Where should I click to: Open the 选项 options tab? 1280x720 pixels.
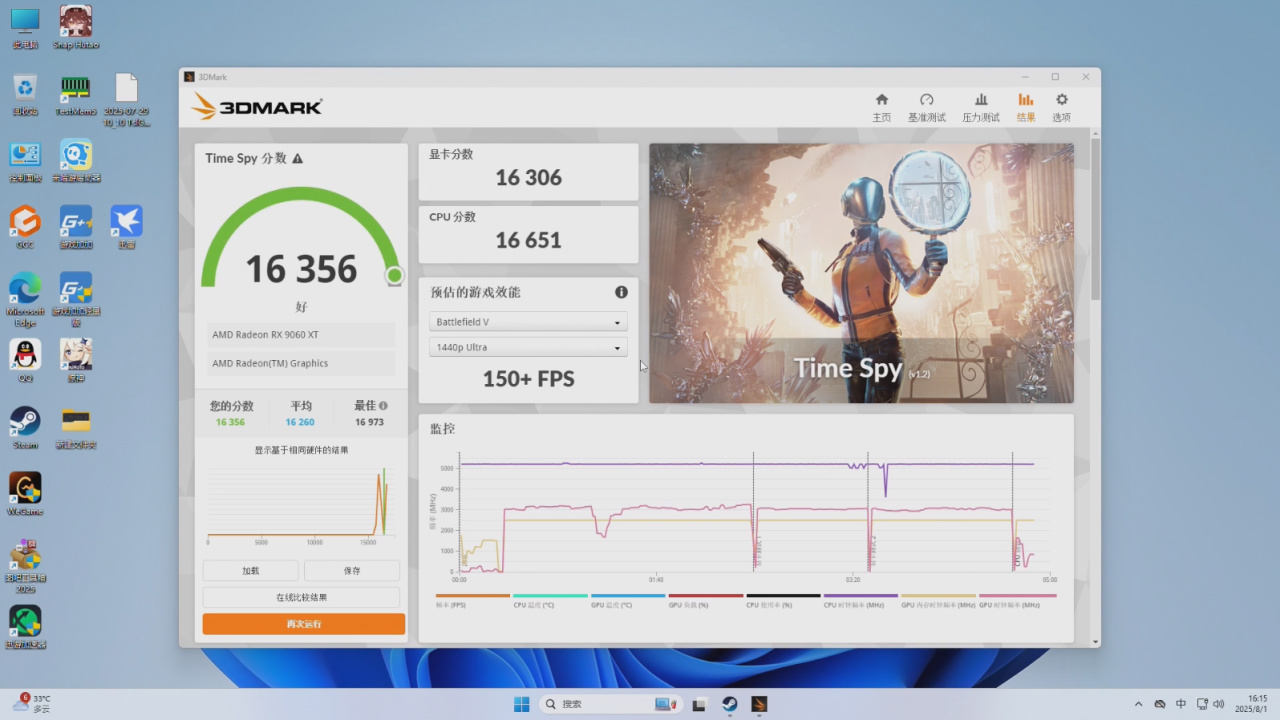(1061, 107)
